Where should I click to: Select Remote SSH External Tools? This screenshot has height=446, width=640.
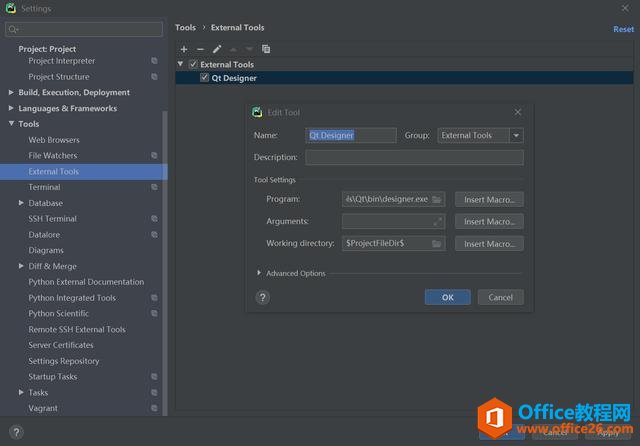tap(77, 329)
